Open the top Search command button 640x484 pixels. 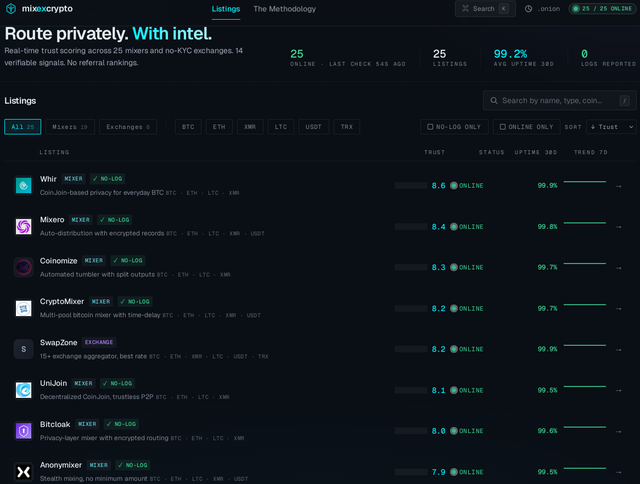click(485, 9)
